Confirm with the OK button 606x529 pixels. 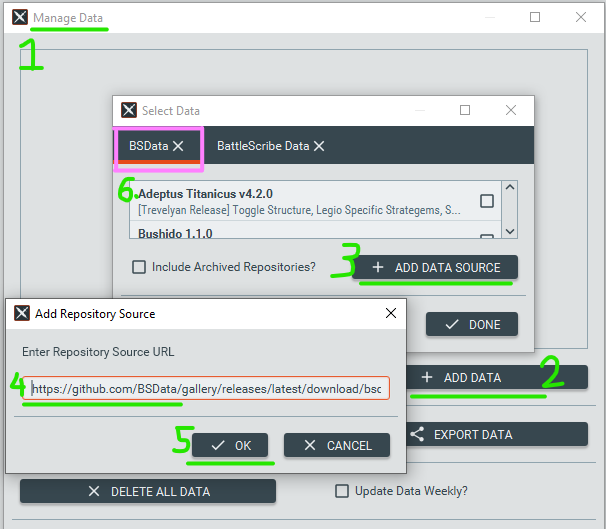pyautogui.click(x=230, y=445)
